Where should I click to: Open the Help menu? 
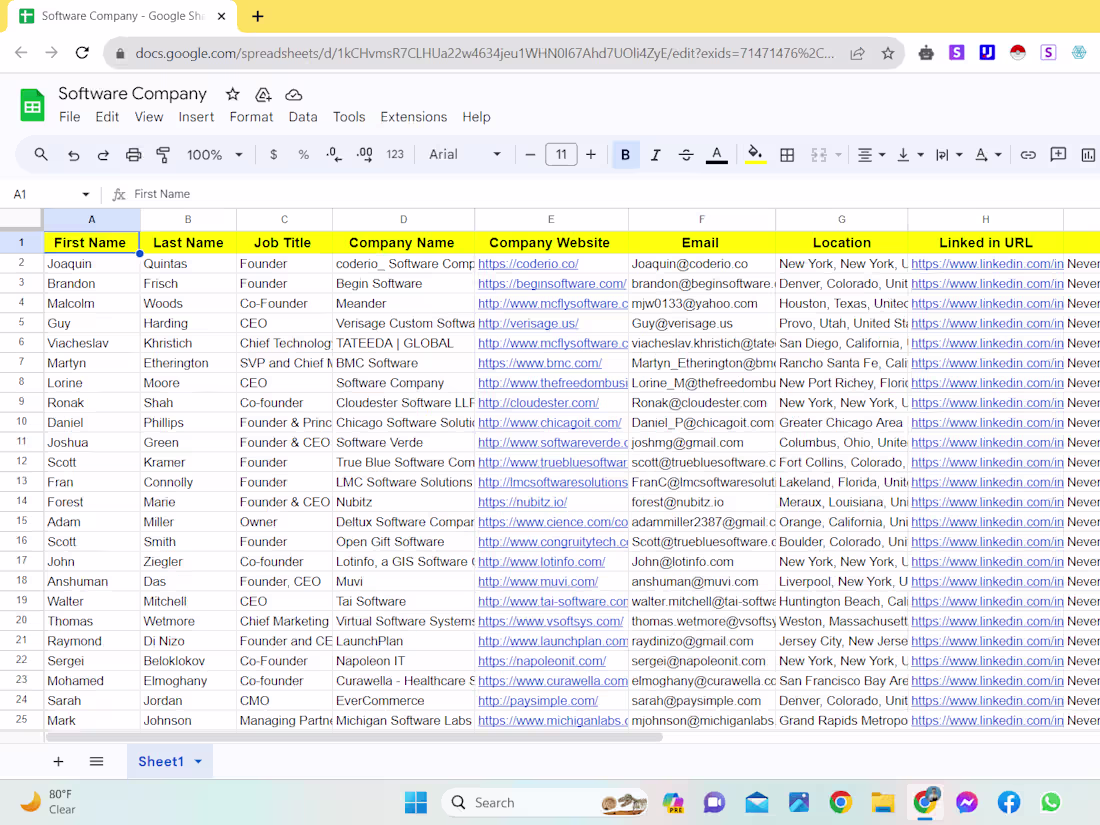point(476,116)
